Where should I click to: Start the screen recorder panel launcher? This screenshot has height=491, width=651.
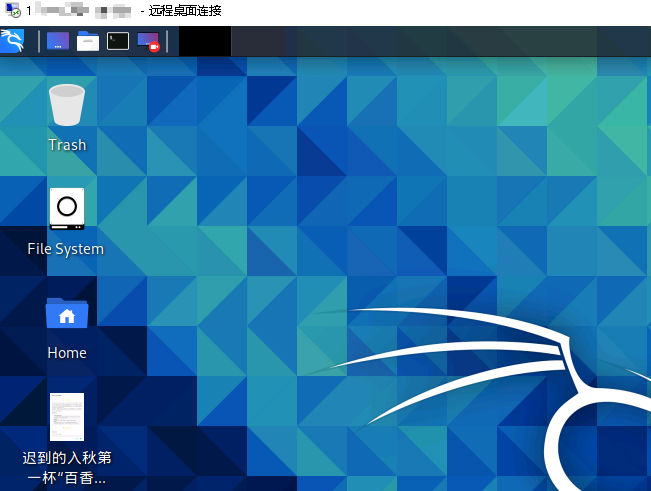pyautogui.click(x=148, y=42)
